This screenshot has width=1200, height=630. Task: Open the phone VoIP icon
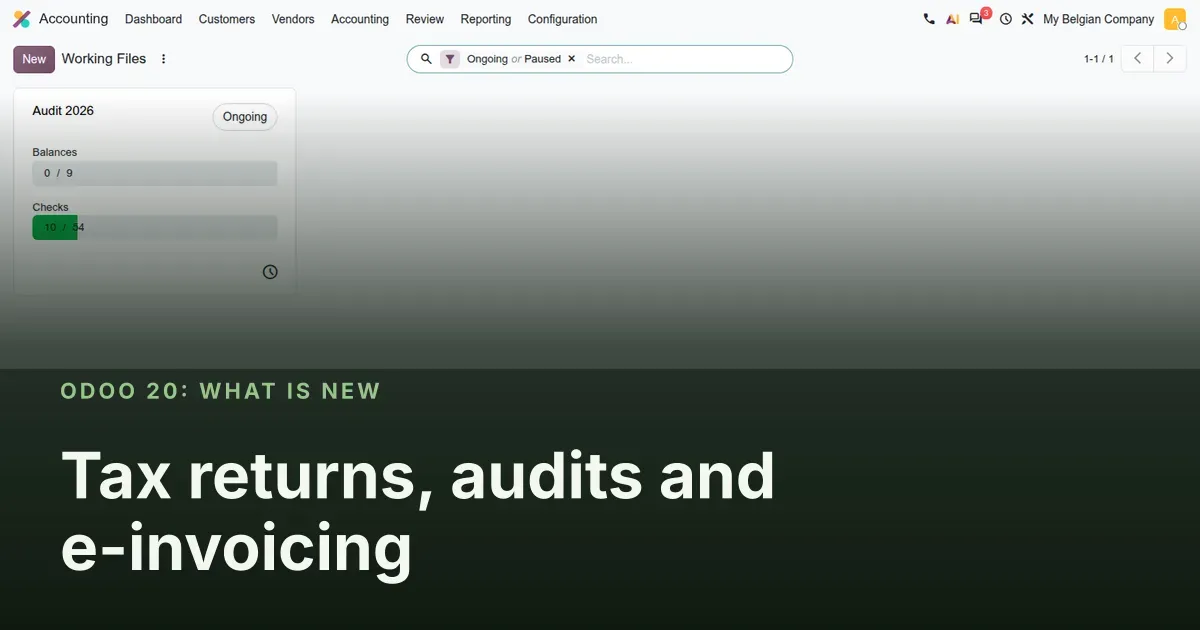[x=929, y=19]
